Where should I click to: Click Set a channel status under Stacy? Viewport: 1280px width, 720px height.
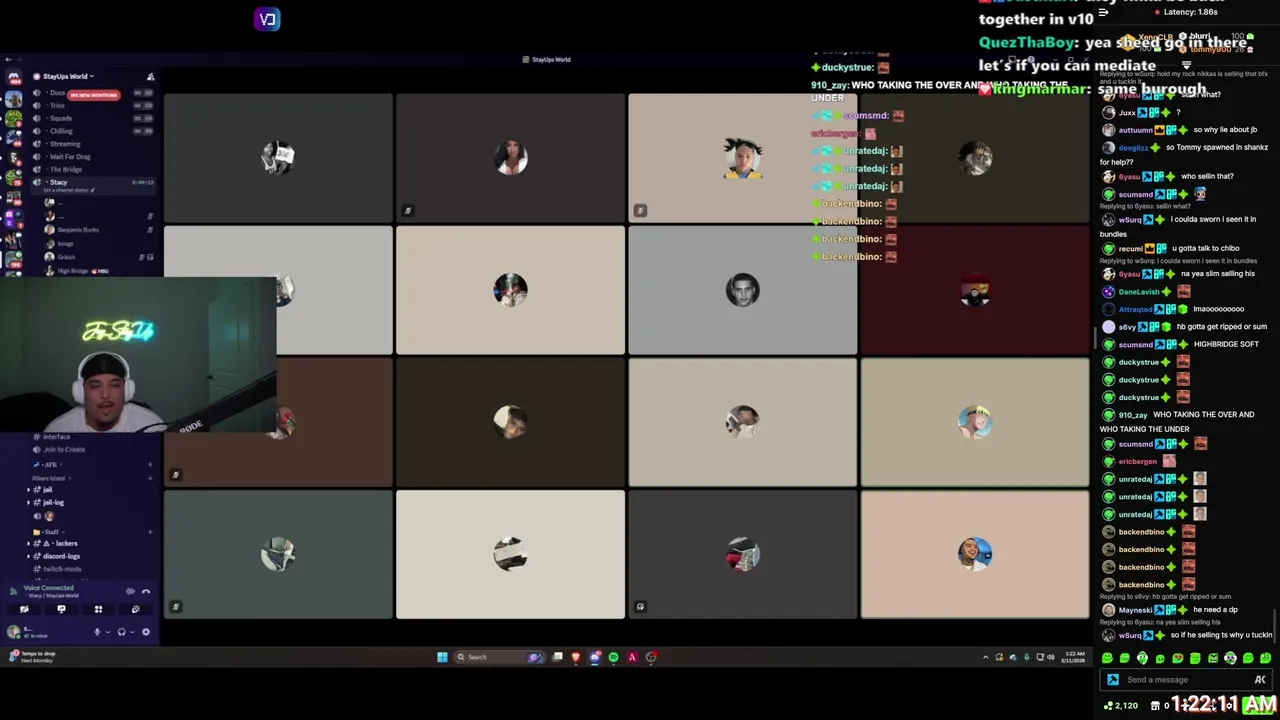click(x=71, y=190)
